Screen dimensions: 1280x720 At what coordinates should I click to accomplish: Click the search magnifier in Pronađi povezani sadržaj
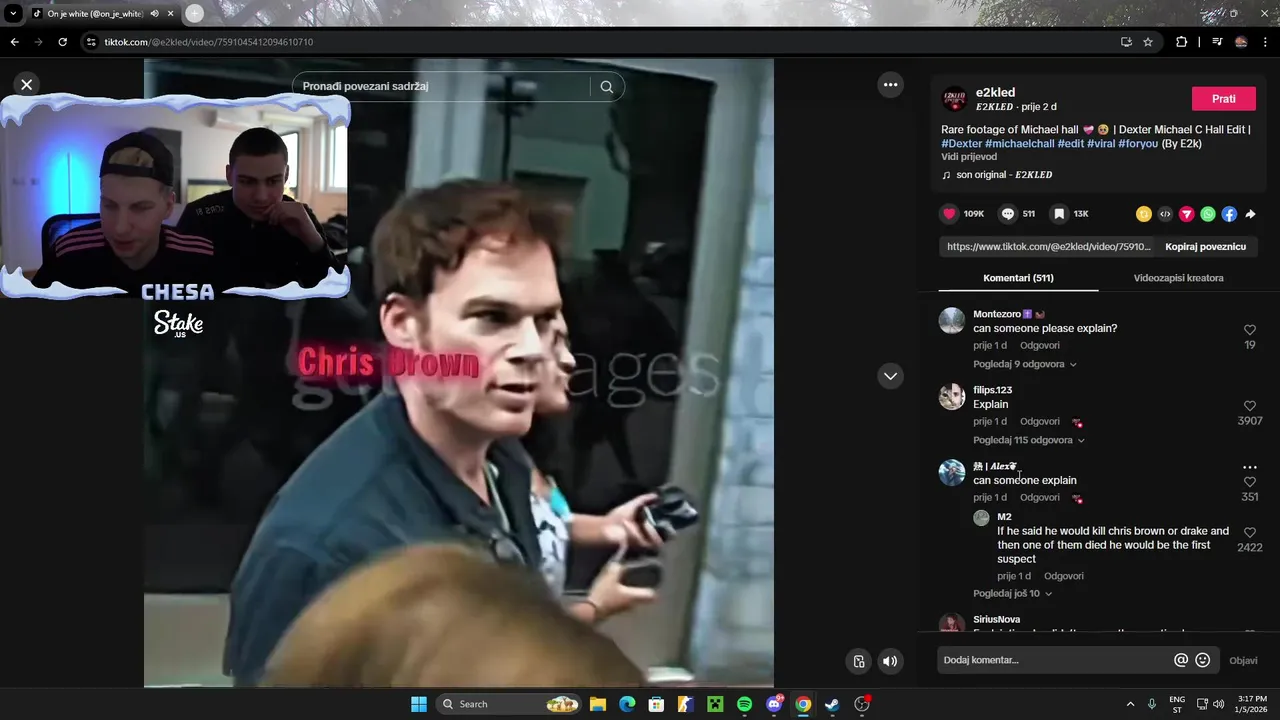(x=607, y=87)
